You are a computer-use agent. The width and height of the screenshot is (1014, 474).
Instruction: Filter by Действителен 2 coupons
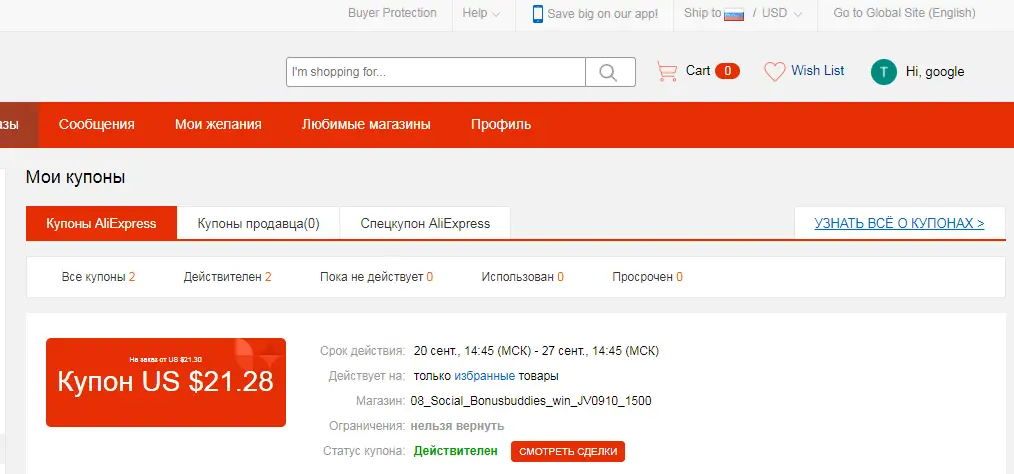tap(227, 277)
